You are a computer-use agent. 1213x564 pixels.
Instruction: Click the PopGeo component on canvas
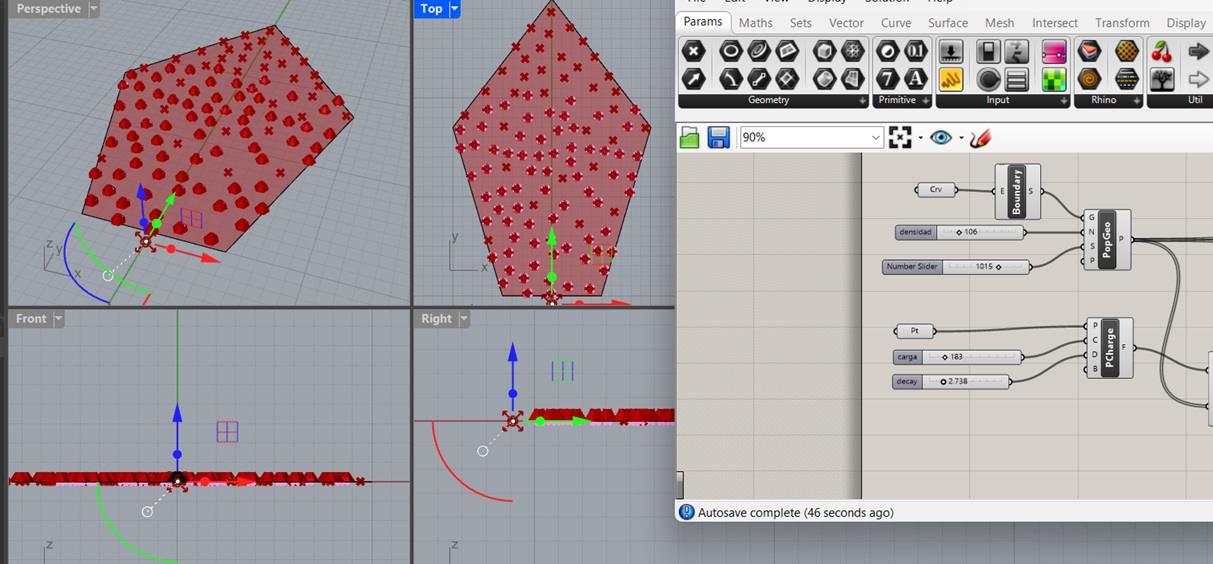coord(1107,239)
